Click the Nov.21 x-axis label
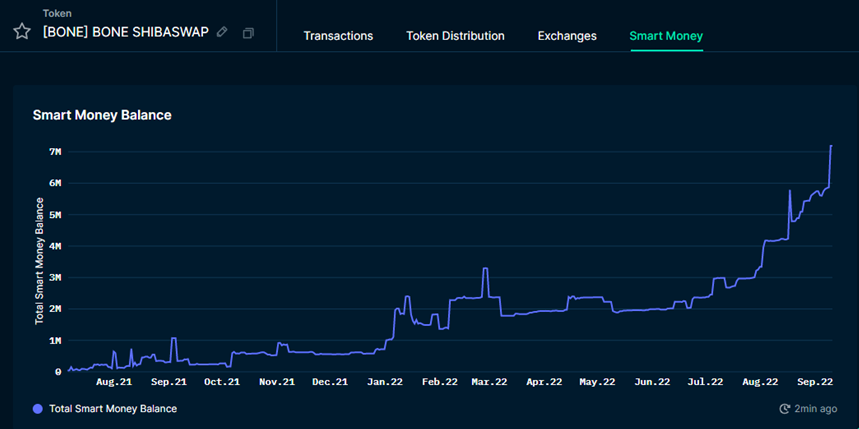This screenshot has width=859, height=429. 276,381
